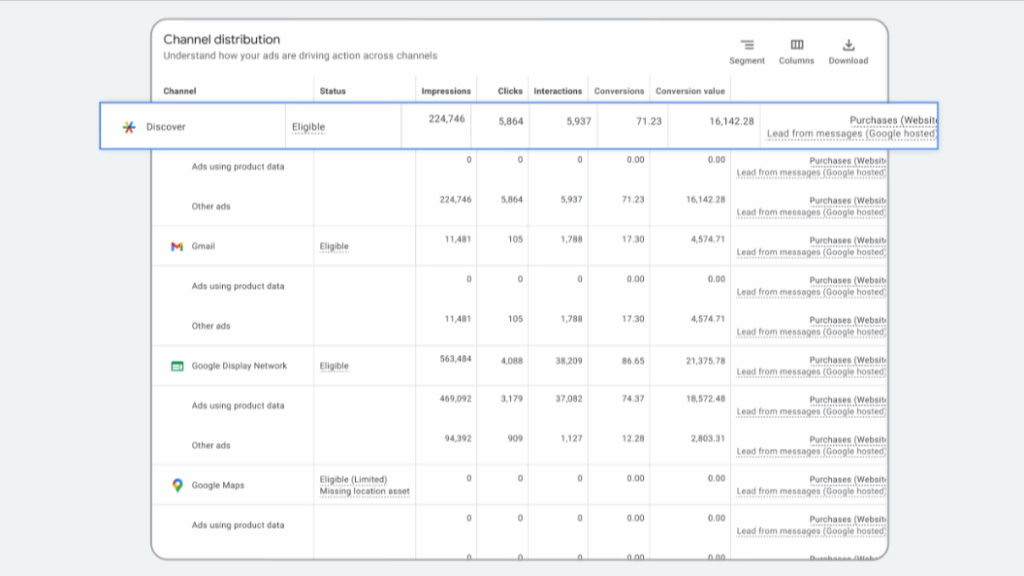The width and height of the screenshot is (1024, 576).
Task: Click Ads using product data under Gmail
Action: point(238,286)
